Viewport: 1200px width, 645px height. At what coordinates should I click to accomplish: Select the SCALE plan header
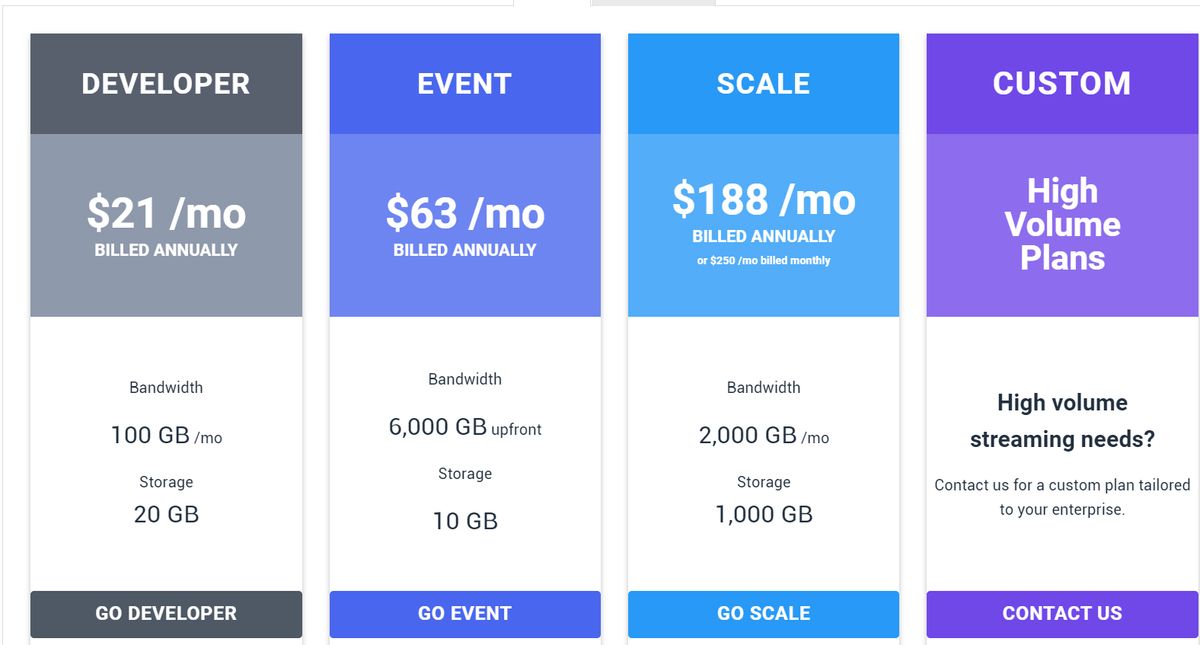coord(763,84)
